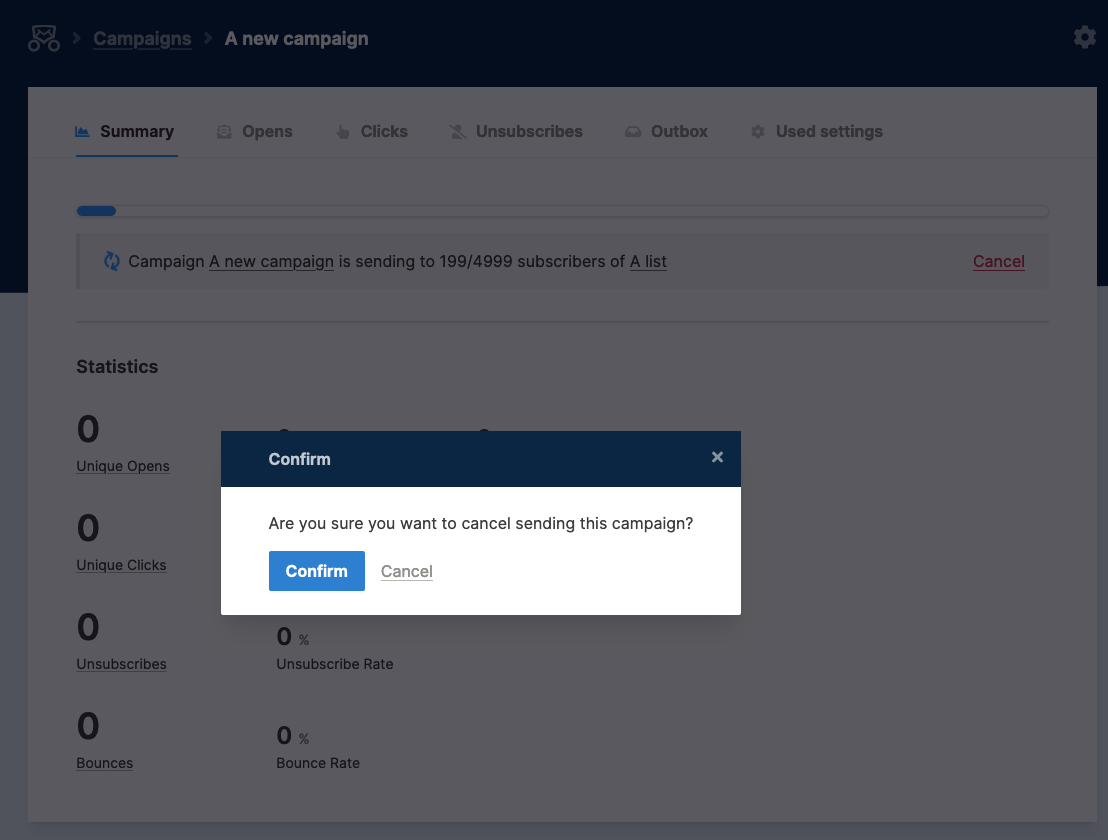
Task: Click the dialog question text
Action: click(x=481, y=523)
